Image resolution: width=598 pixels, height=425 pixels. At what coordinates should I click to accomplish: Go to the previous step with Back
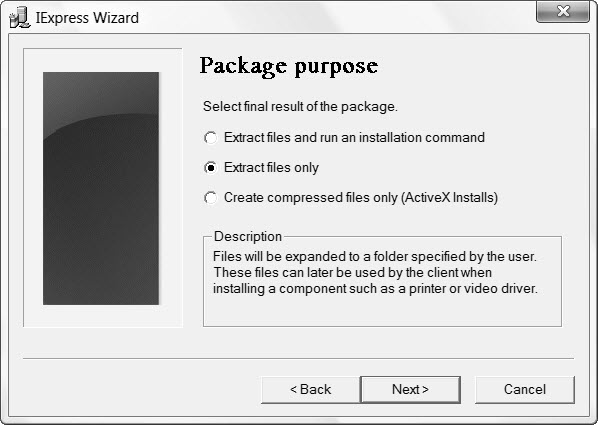310,390
